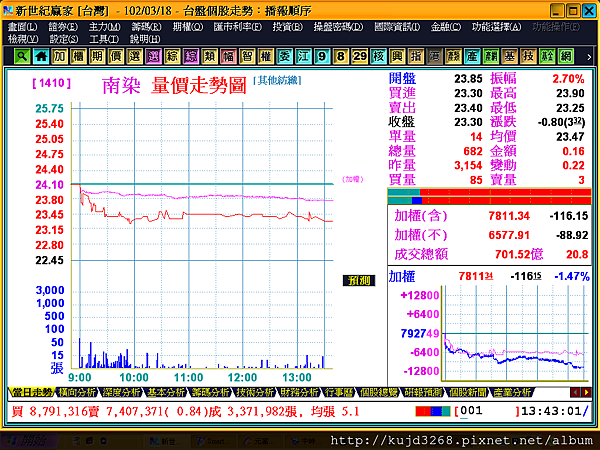Screen dimensions: 600x450
Task: Select the cyan 委 toolbar icon
Action: 285,57
